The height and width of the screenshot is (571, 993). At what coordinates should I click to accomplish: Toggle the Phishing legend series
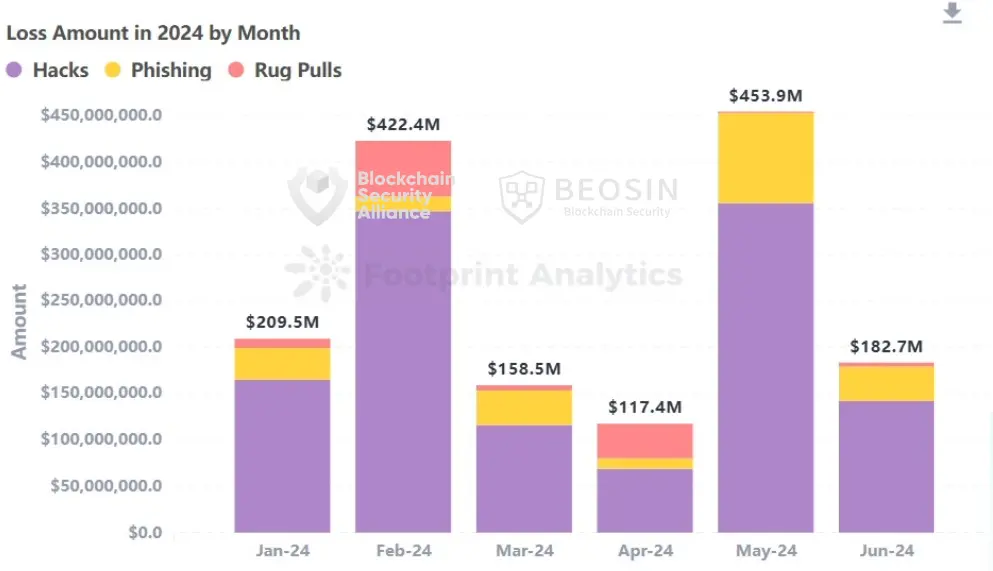click(x=172, y=70)
